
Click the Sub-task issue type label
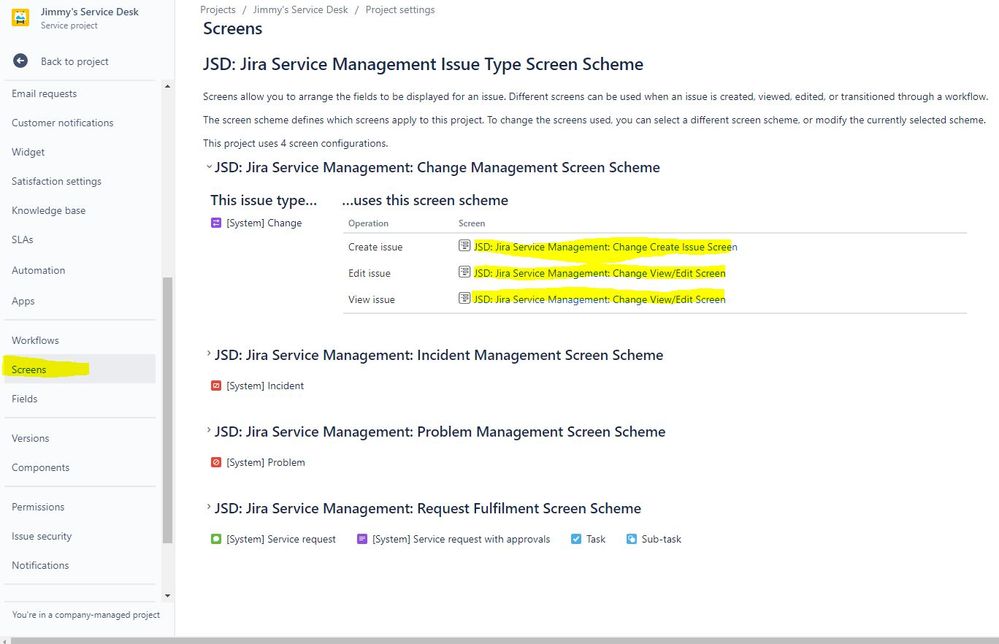click(x=661, y=539)
